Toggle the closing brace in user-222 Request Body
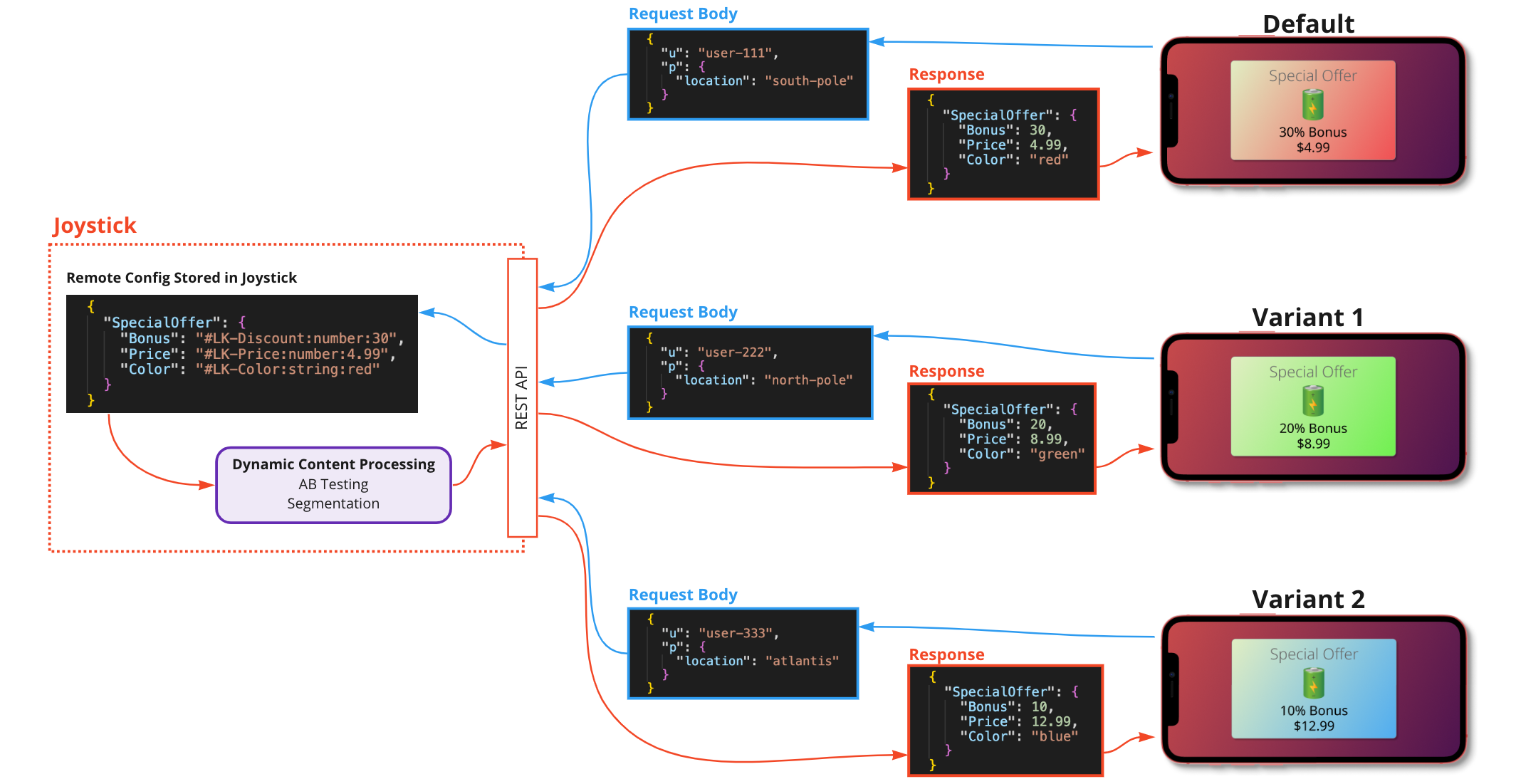 click(x=650, y=408)
